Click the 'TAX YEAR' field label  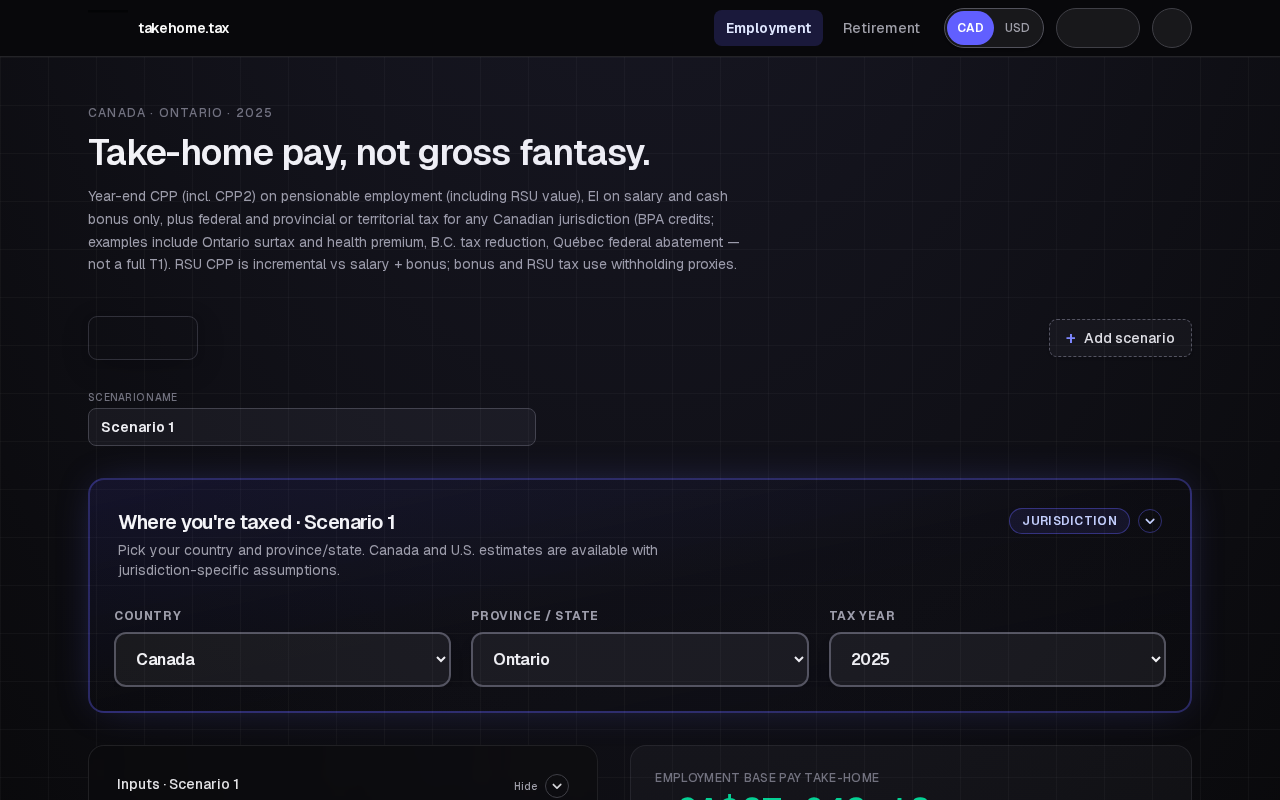862,616
